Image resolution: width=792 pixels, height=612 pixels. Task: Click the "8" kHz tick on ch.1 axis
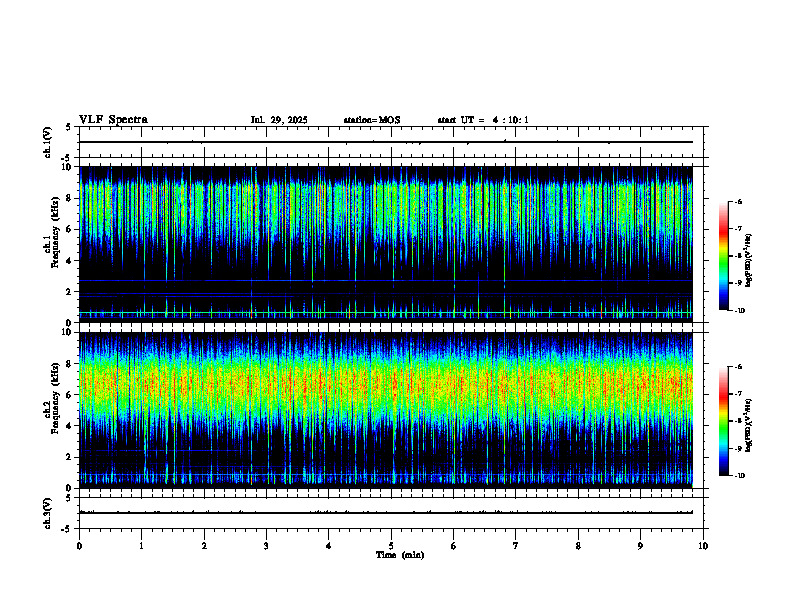(70, 198)
